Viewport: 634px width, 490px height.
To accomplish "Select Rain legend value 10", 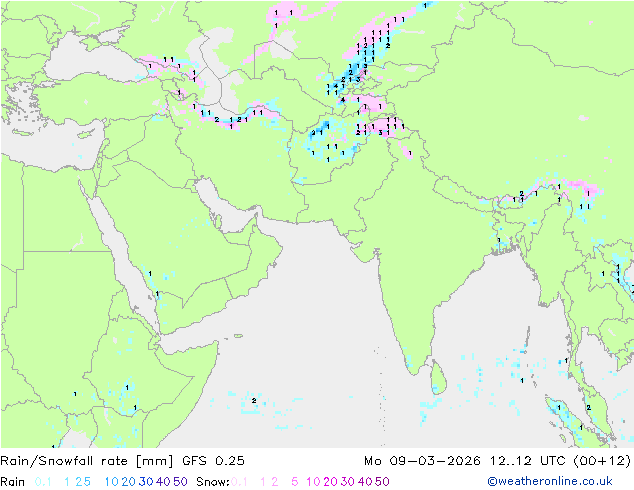I will tap(112, 482).
